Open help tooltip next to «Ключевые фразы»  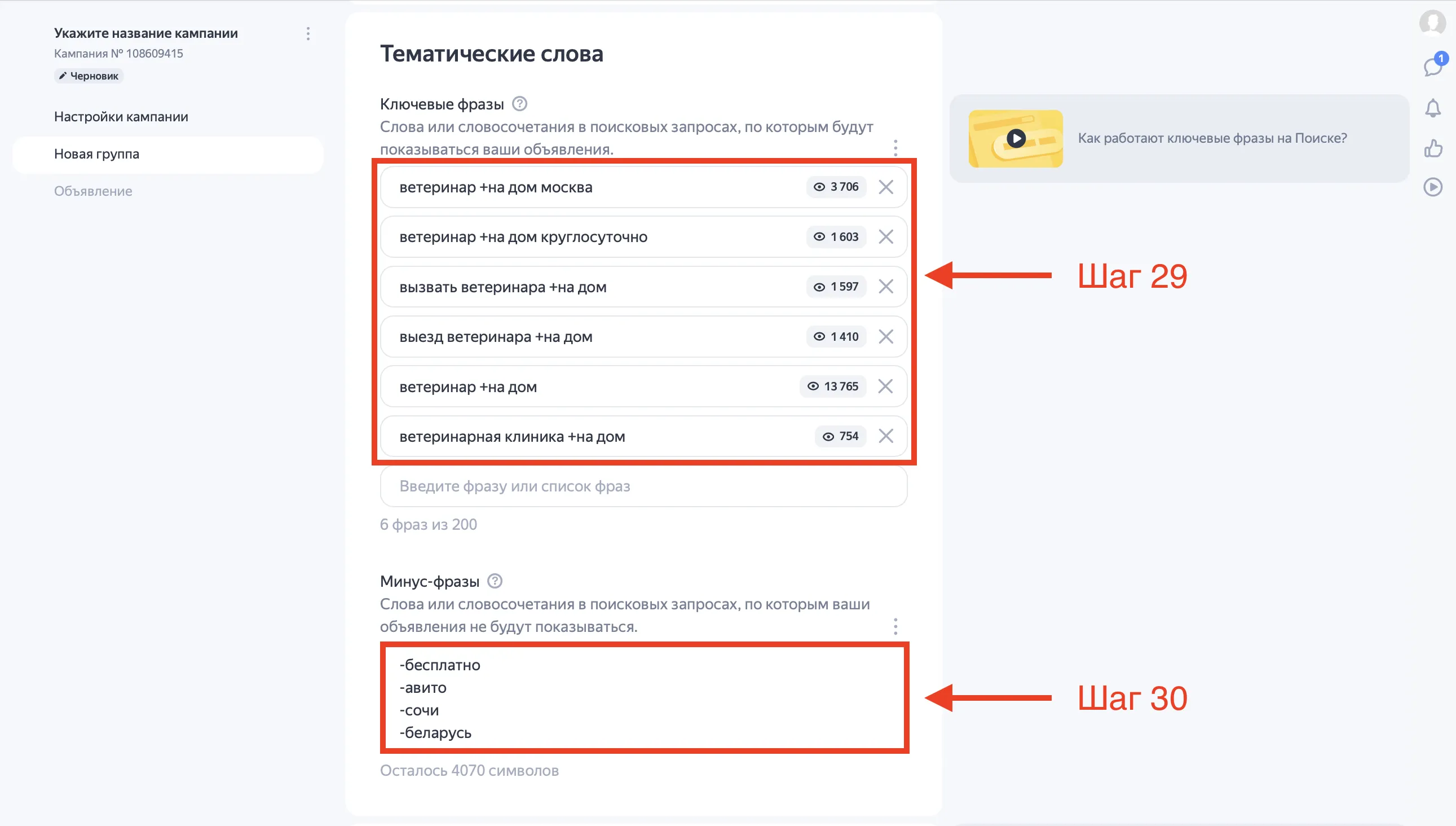[x=520, y=104]
